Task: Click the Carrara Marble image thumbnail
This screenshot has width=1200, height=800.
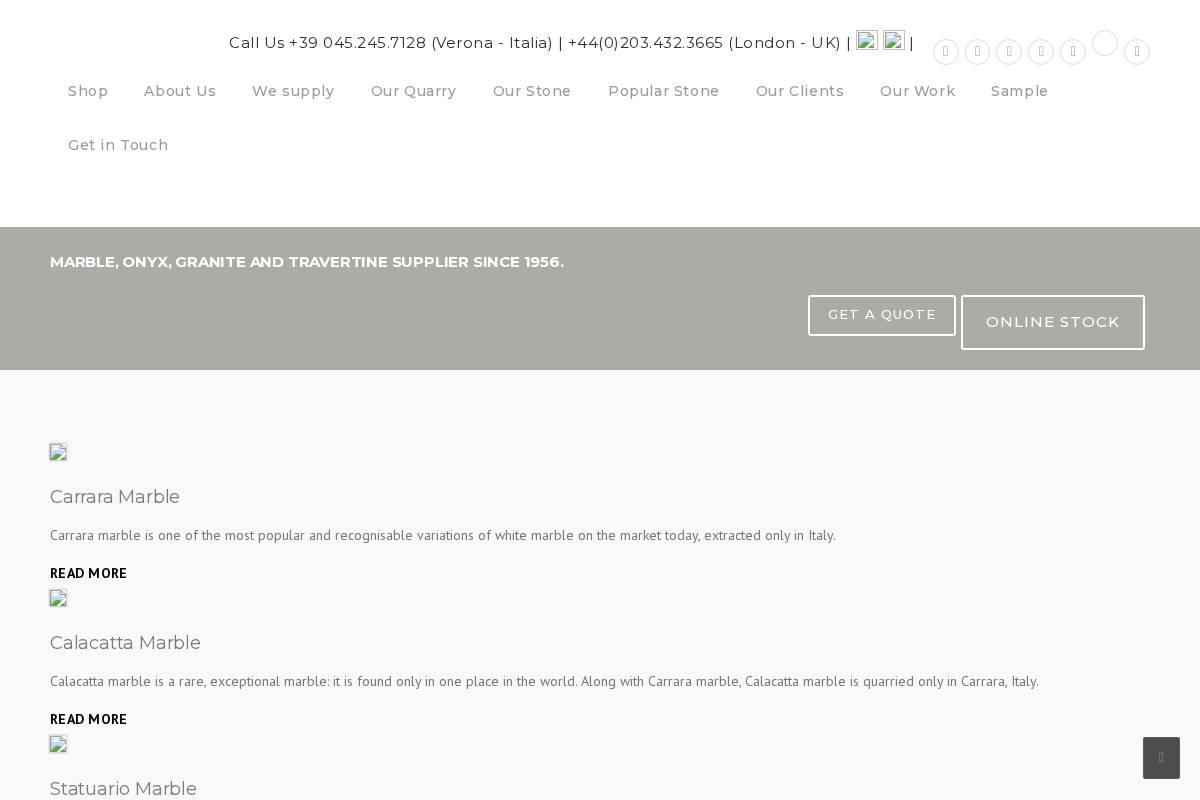Action: coord(58,453)
